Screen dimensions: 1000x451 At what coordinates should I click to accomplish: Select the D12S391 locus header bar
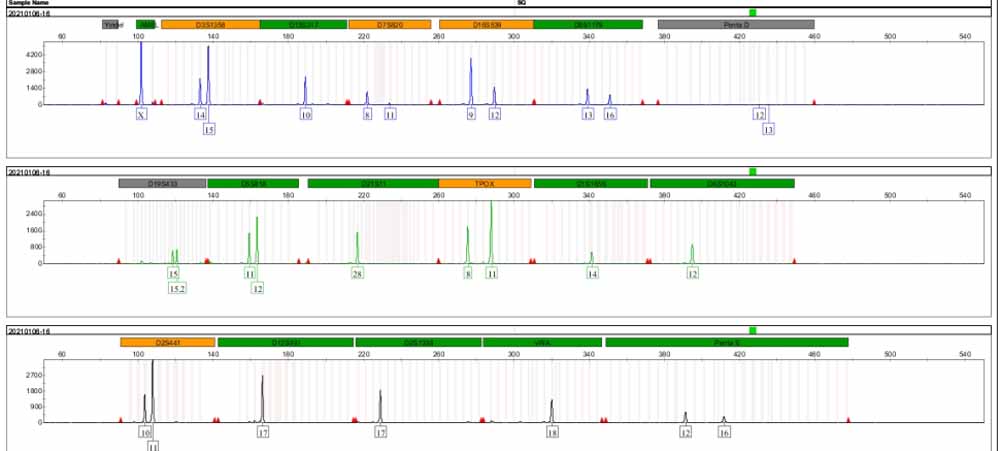click(x=286, y=343)
